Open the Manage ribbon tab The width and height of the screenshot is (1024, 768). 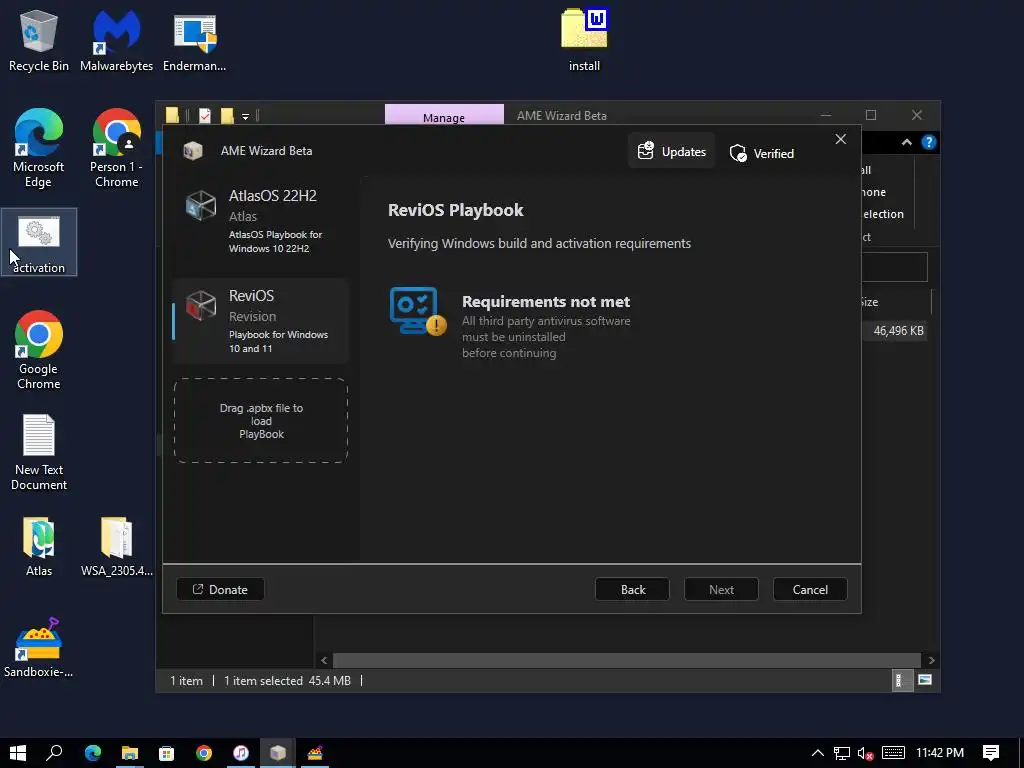[x=444, y=116]
